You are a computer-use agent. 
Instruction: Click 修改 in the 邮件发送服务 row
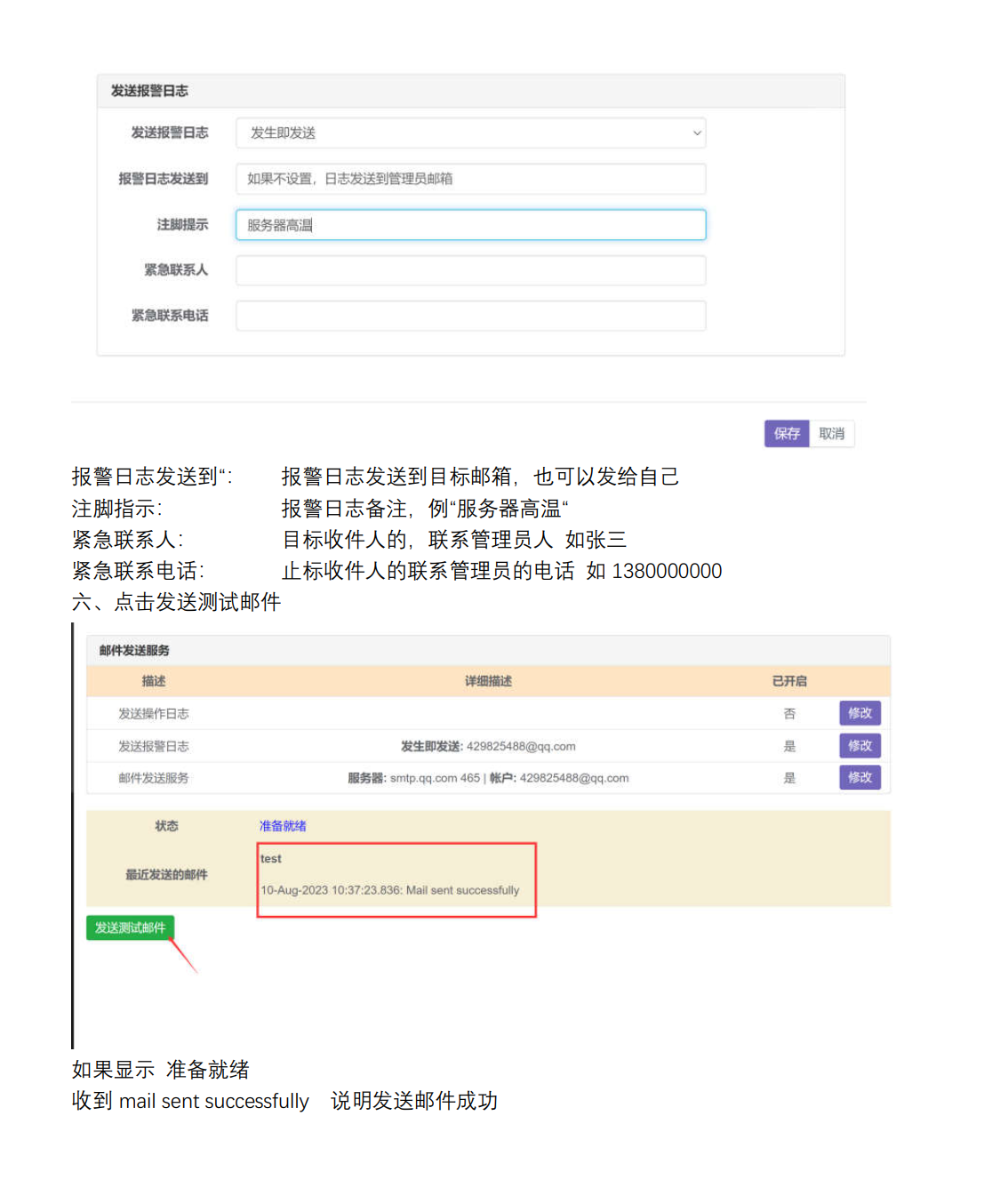pos(860,777)
